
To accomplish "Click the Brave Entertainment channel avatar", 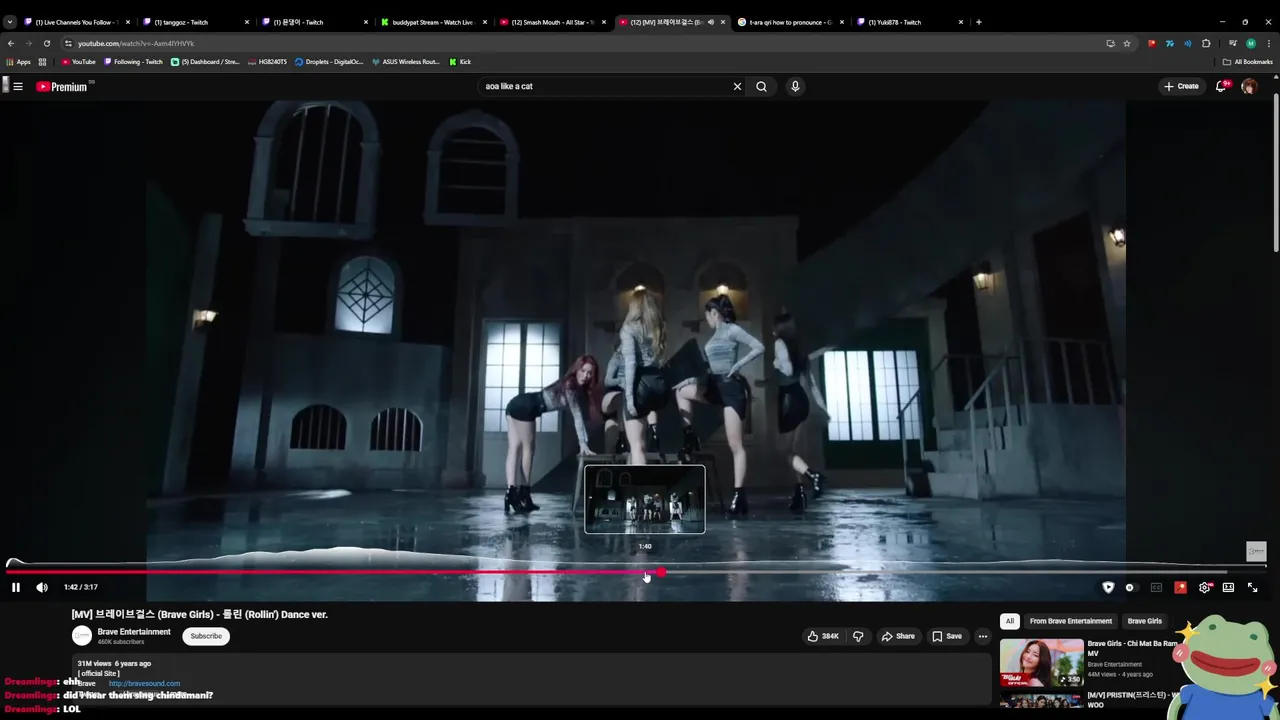I will coord(82,636).
